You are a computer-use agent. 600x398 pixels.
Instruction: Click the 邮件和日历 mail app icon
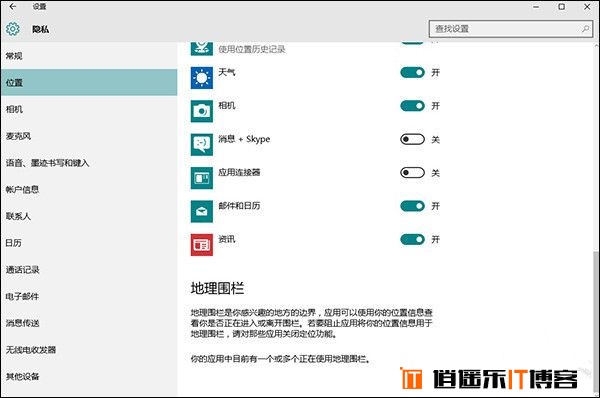point(202,211)
